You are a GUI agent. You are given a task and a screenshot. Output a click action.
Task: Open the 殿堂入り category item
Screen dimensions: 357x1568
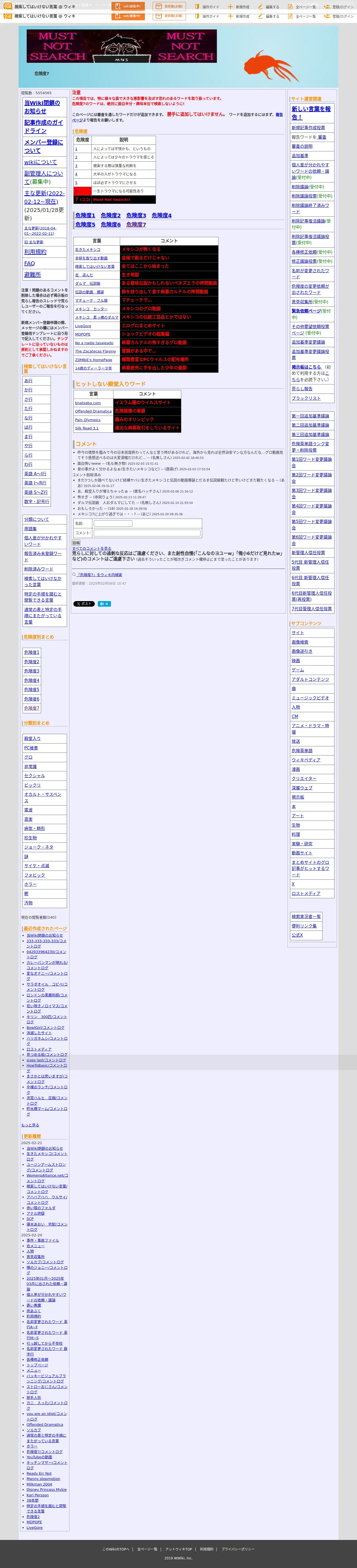32,738
